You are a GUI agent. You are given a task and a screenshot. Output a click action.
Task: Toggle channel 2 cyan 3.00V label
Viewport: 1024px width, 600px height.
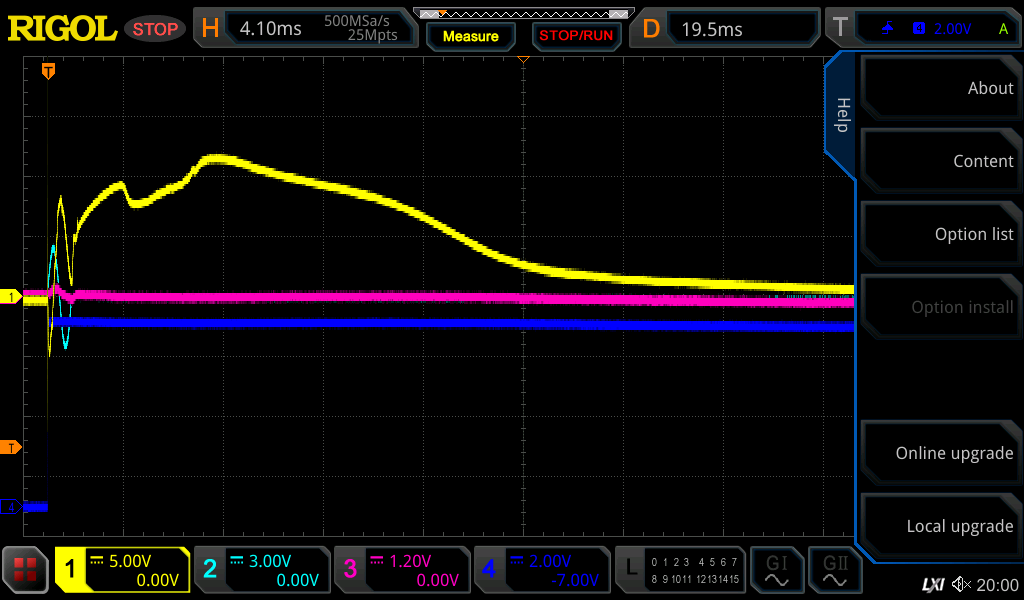coord(261,570)
